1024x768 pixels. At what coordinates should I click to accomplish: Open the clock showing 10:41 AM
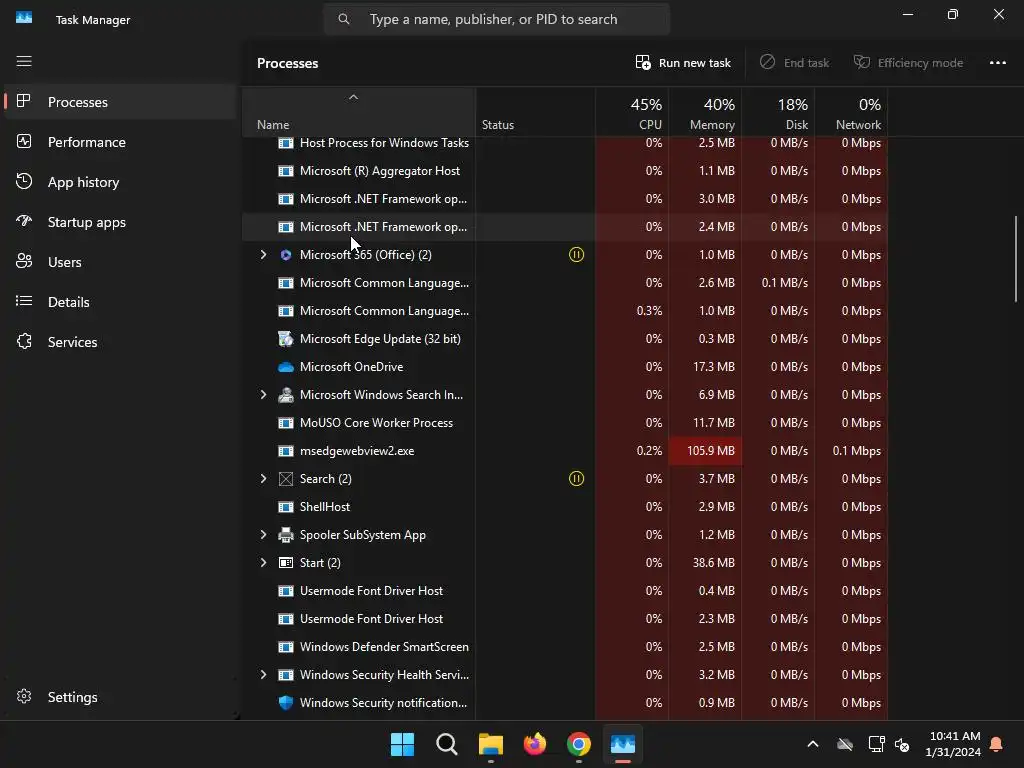[x=953, y=744]
